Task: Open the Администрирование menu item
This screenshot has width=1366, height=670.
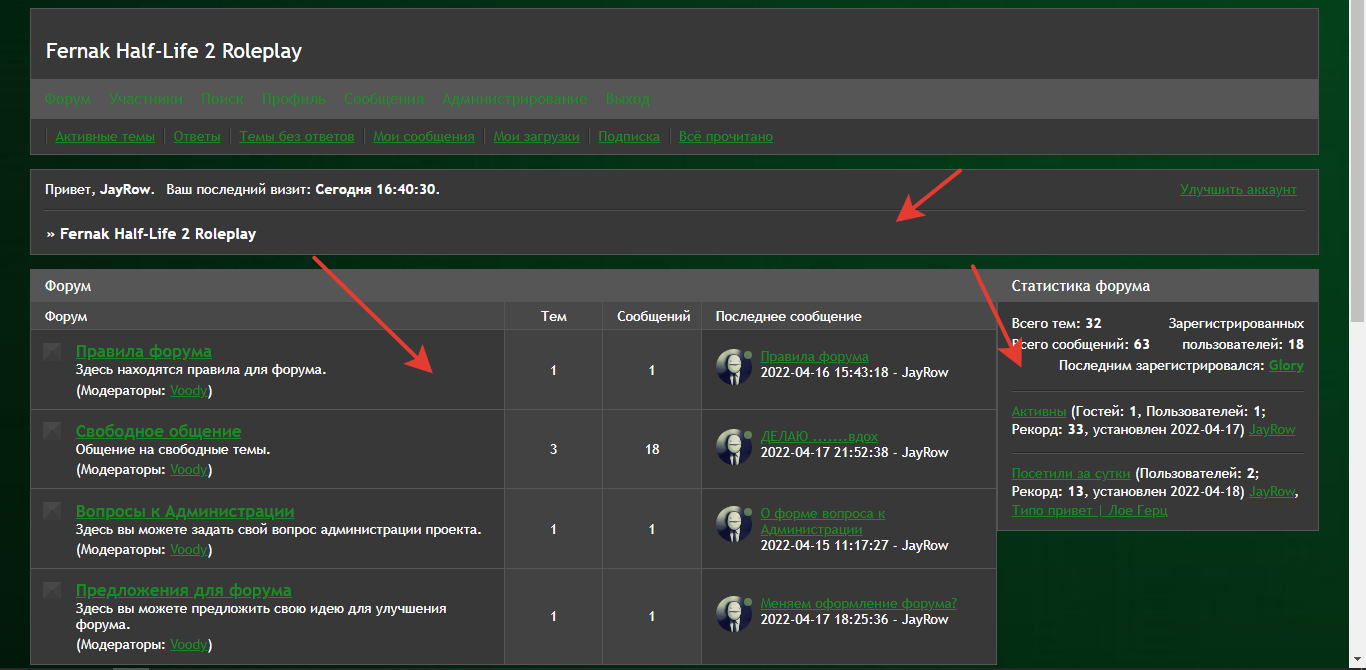Action: coord(515,99)
